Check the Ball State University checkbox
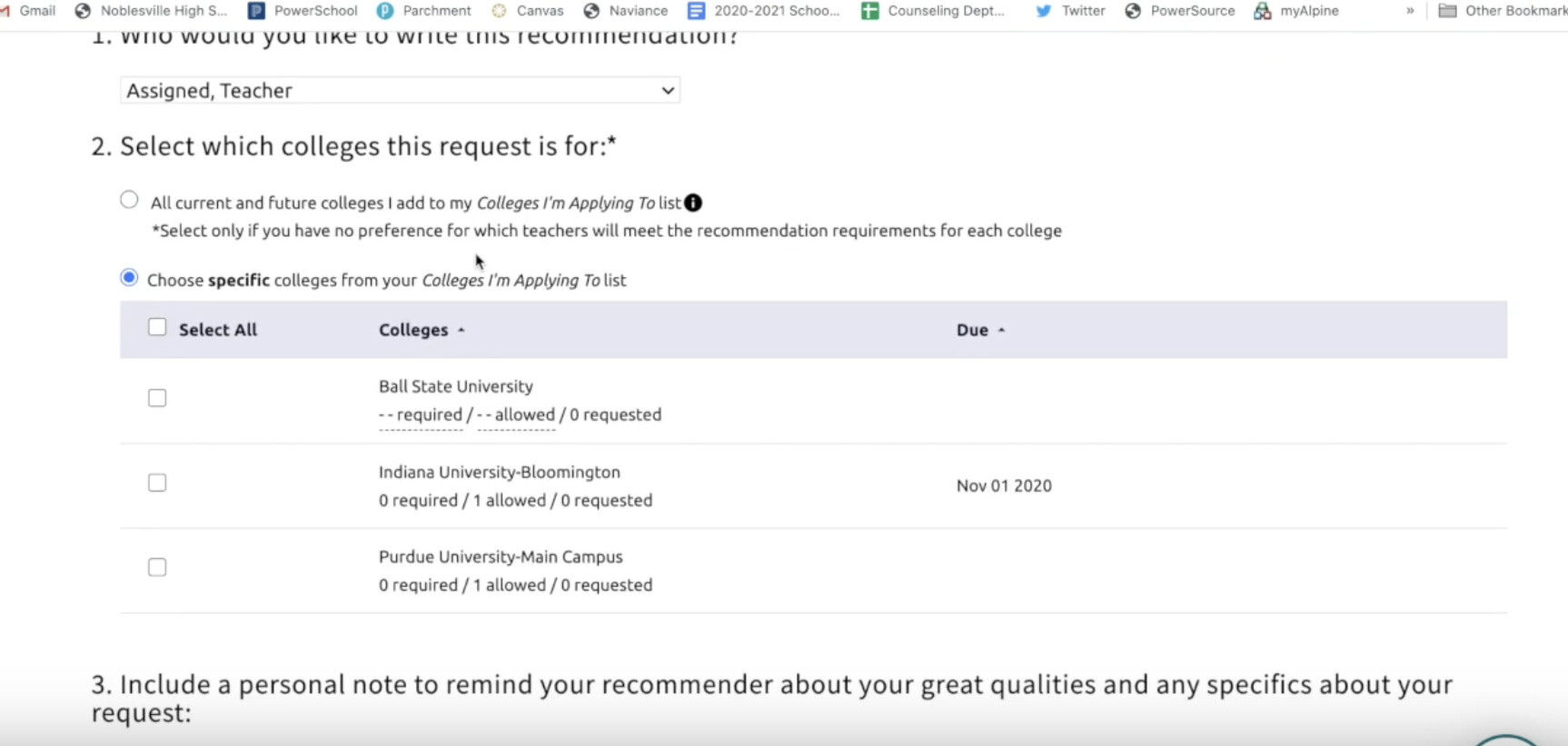 point(157,398)
